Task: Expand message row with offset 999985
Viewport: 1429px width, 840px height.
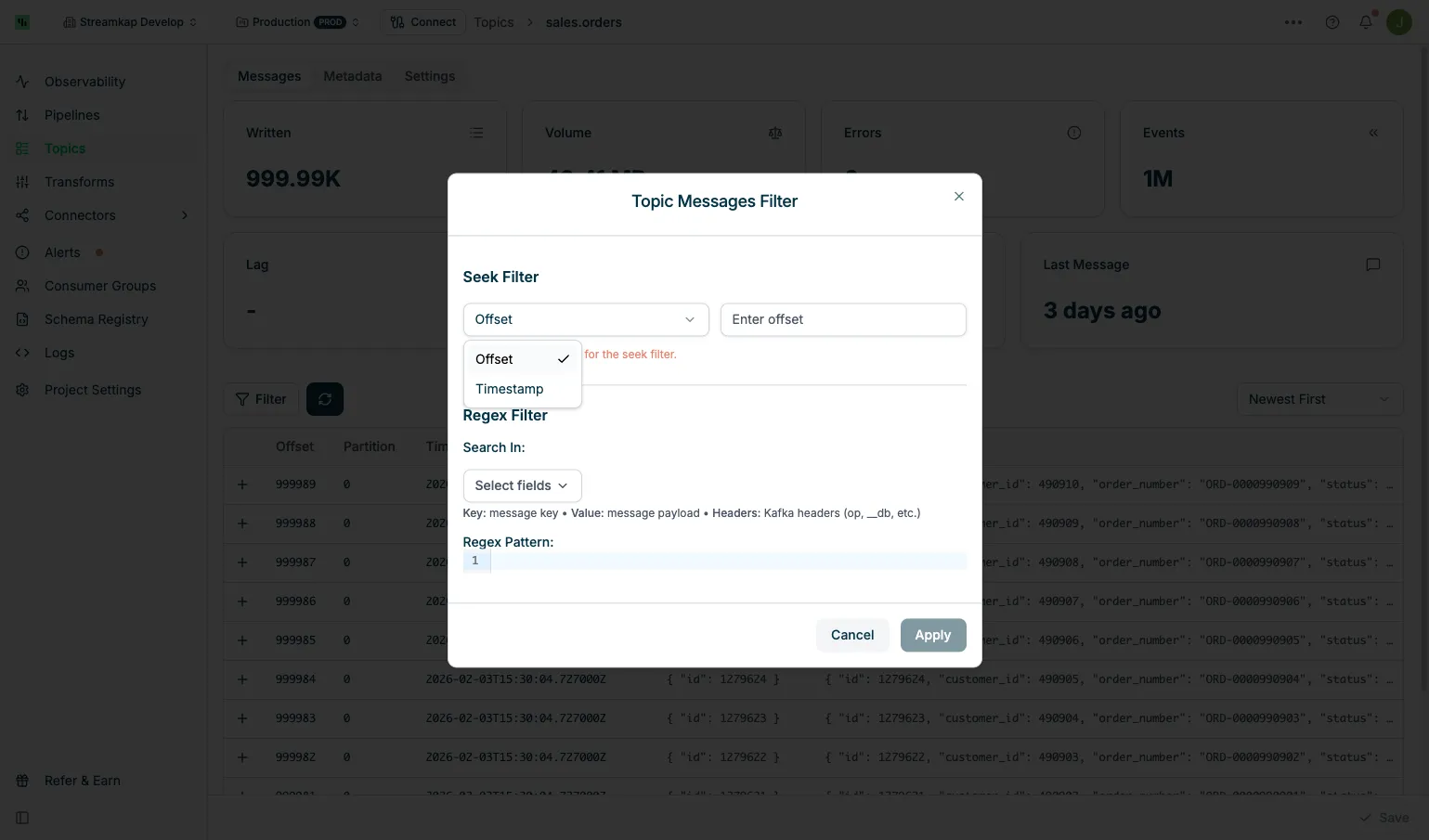Action: tap(242, 640)
